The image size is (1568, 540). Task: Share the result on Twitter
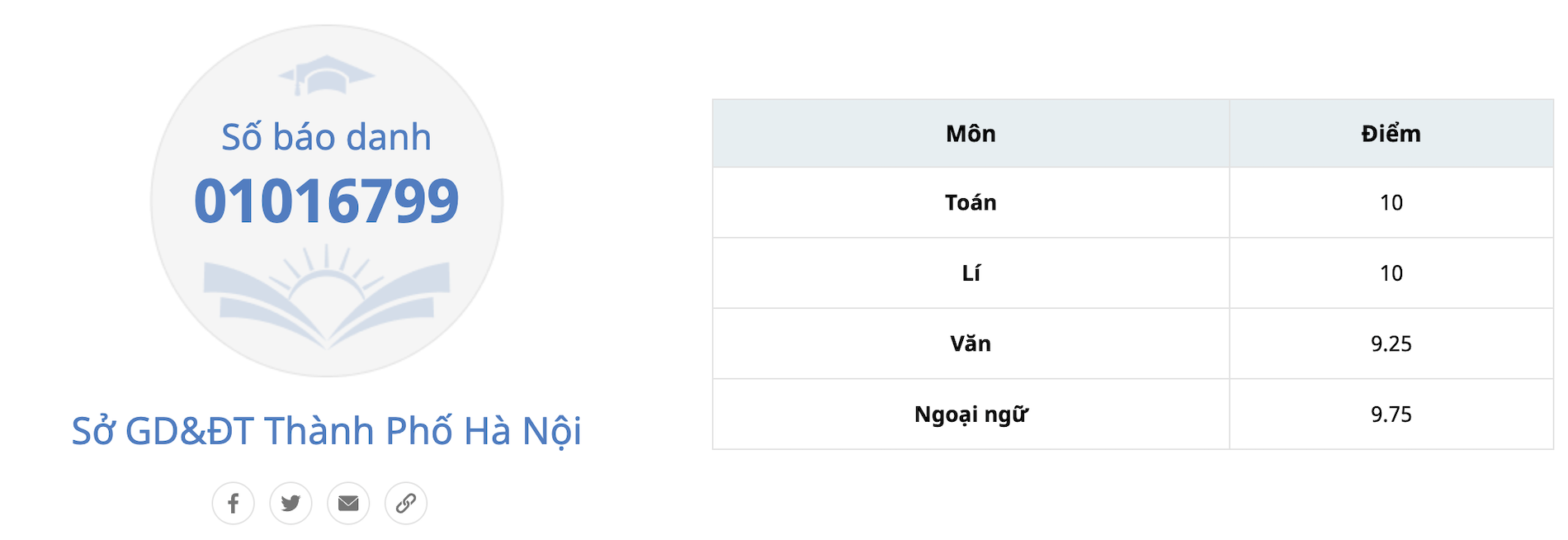click(290, 503)
